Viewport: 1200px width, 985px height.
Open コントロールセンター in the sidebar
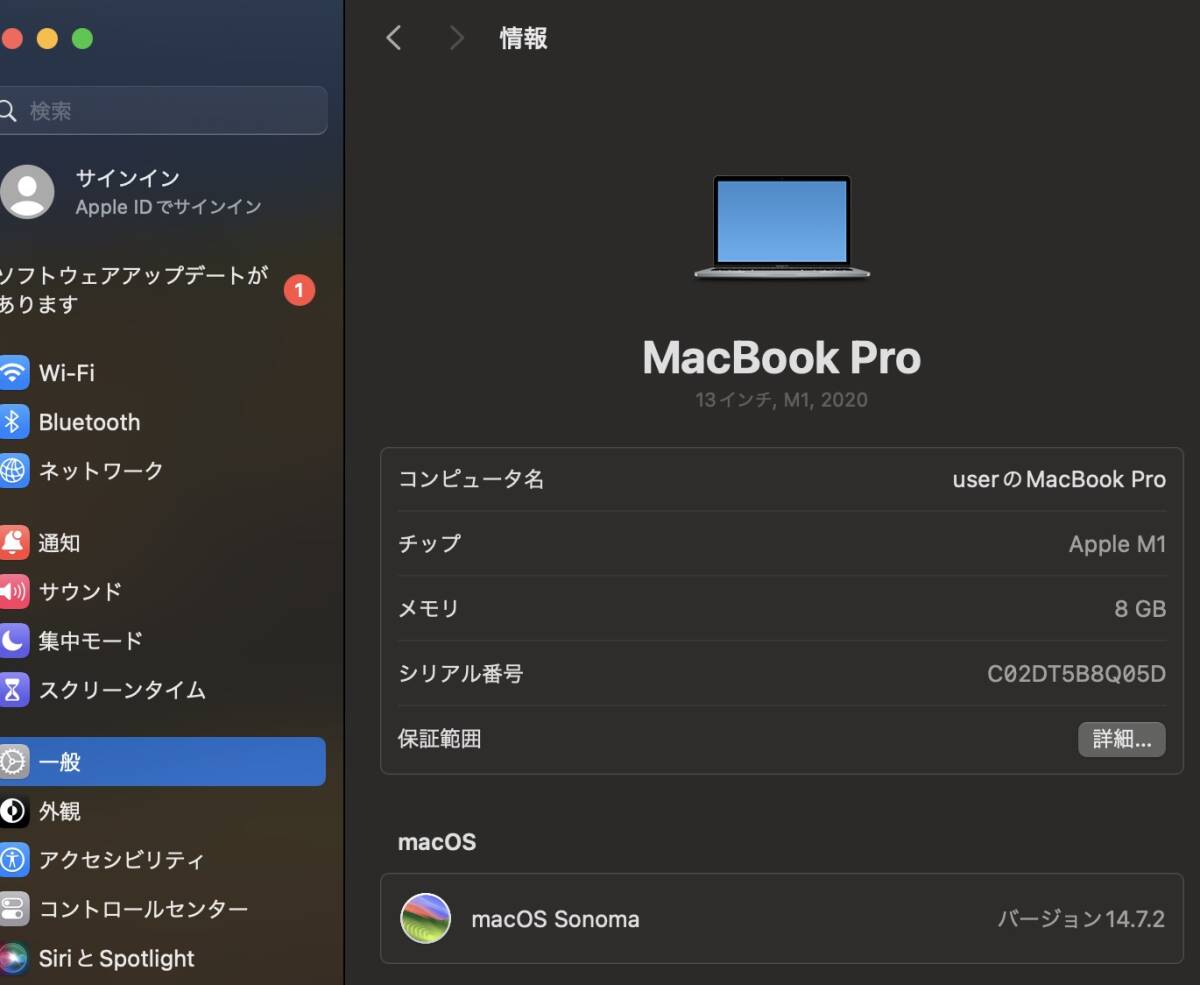[x=143, y=909]
